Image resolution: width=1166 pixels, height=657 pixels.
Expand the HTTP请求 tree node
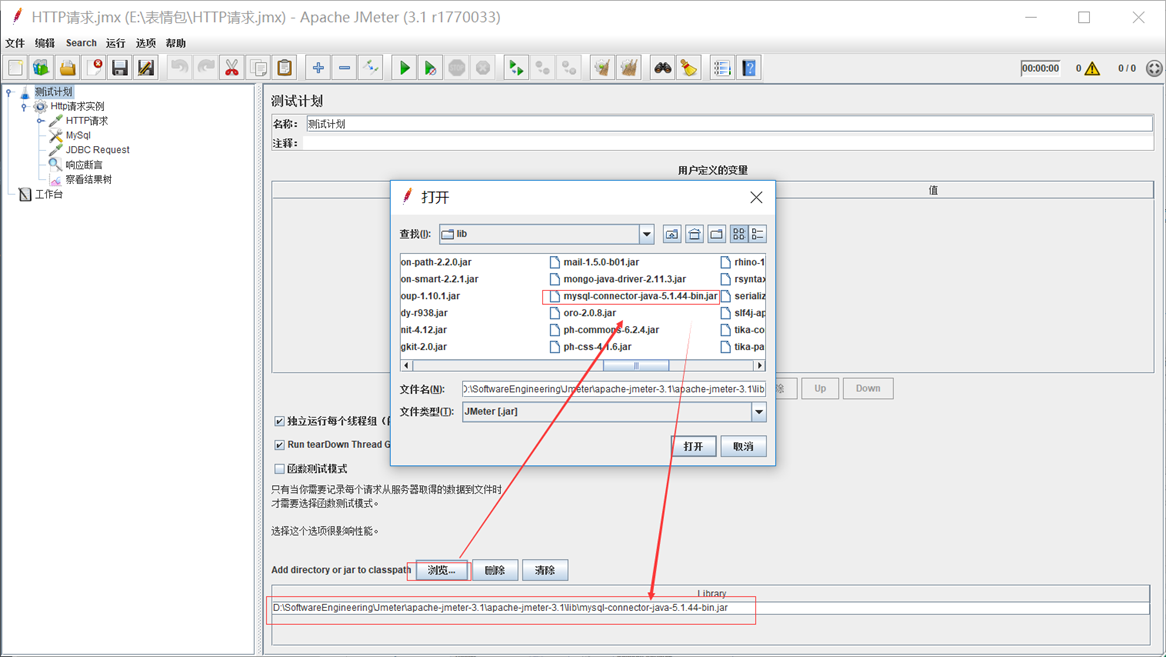point(40,121)
